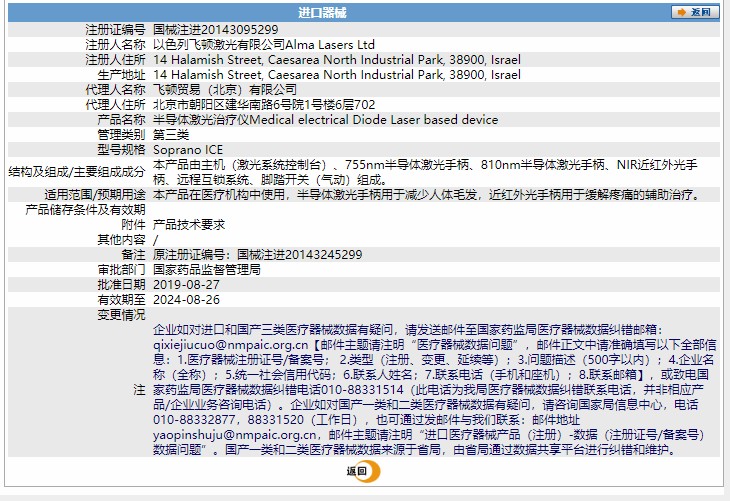Click attachment value 产品技术要求
Viewport: 730px width, 501px height.
click(189, 224)
